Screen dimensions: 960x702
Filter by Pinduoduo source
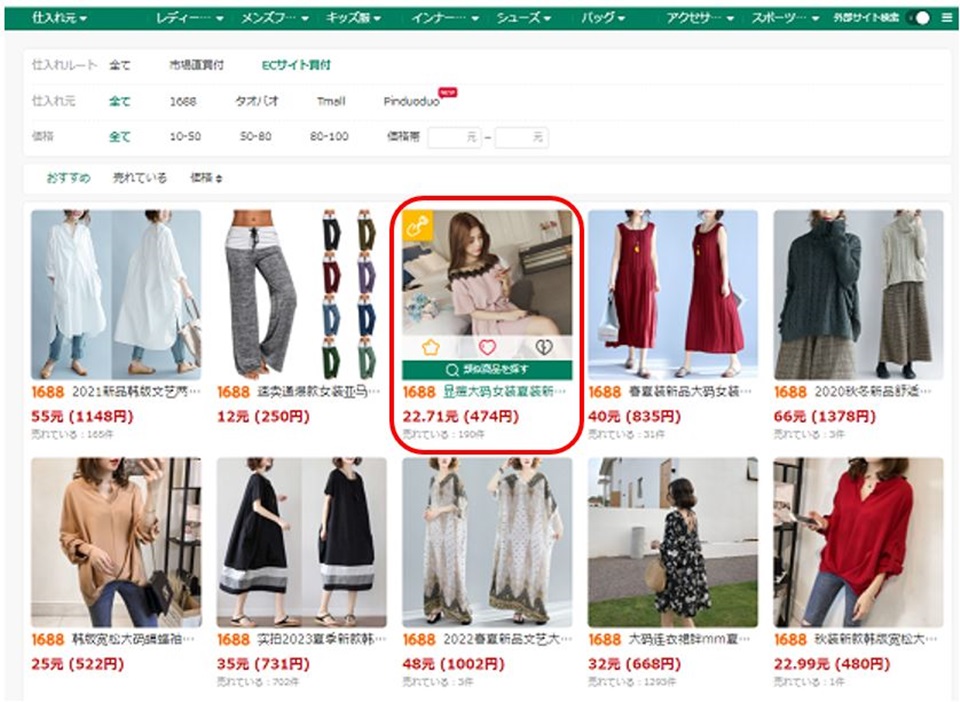point(411,102)
